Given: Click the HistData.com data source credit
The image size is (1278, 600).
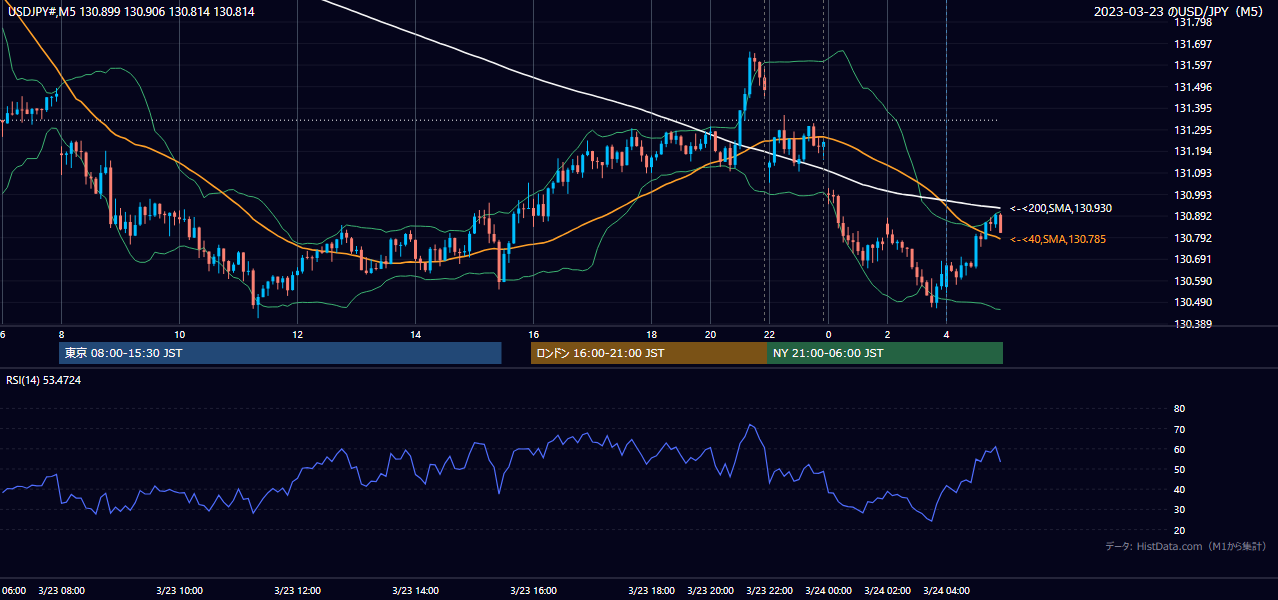Looking at the screenshot, I should (1185, 546).
